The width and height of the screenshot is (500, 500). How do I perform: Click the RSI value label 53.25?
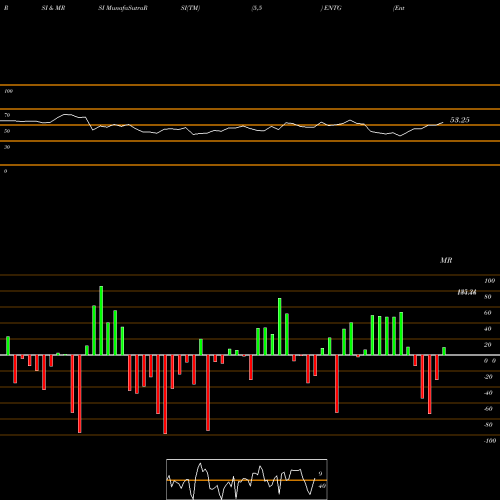tap(459, 120)
